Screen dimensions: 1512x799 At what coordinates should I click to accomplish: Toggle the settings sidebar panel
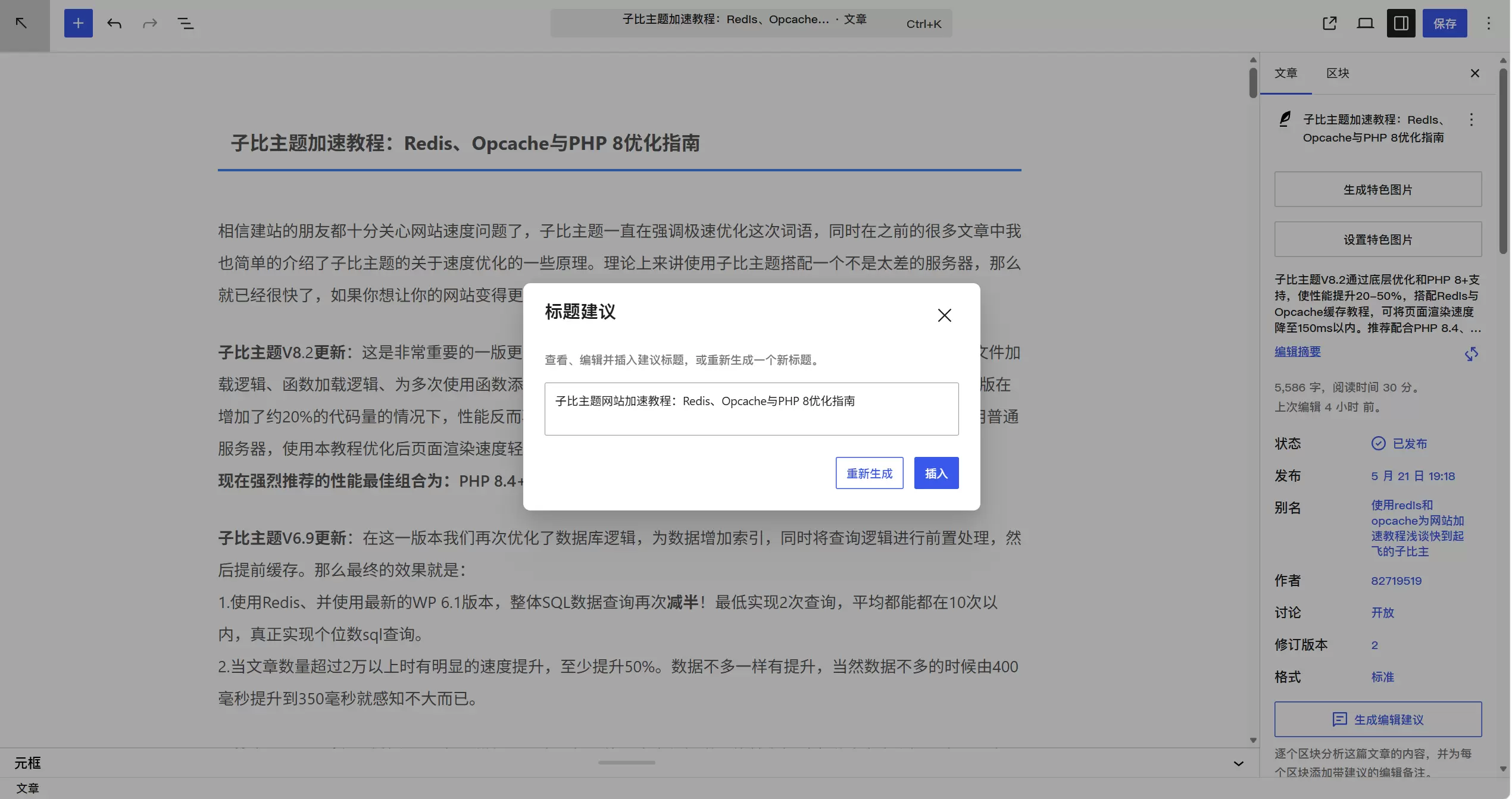(x=1401, y=24)
